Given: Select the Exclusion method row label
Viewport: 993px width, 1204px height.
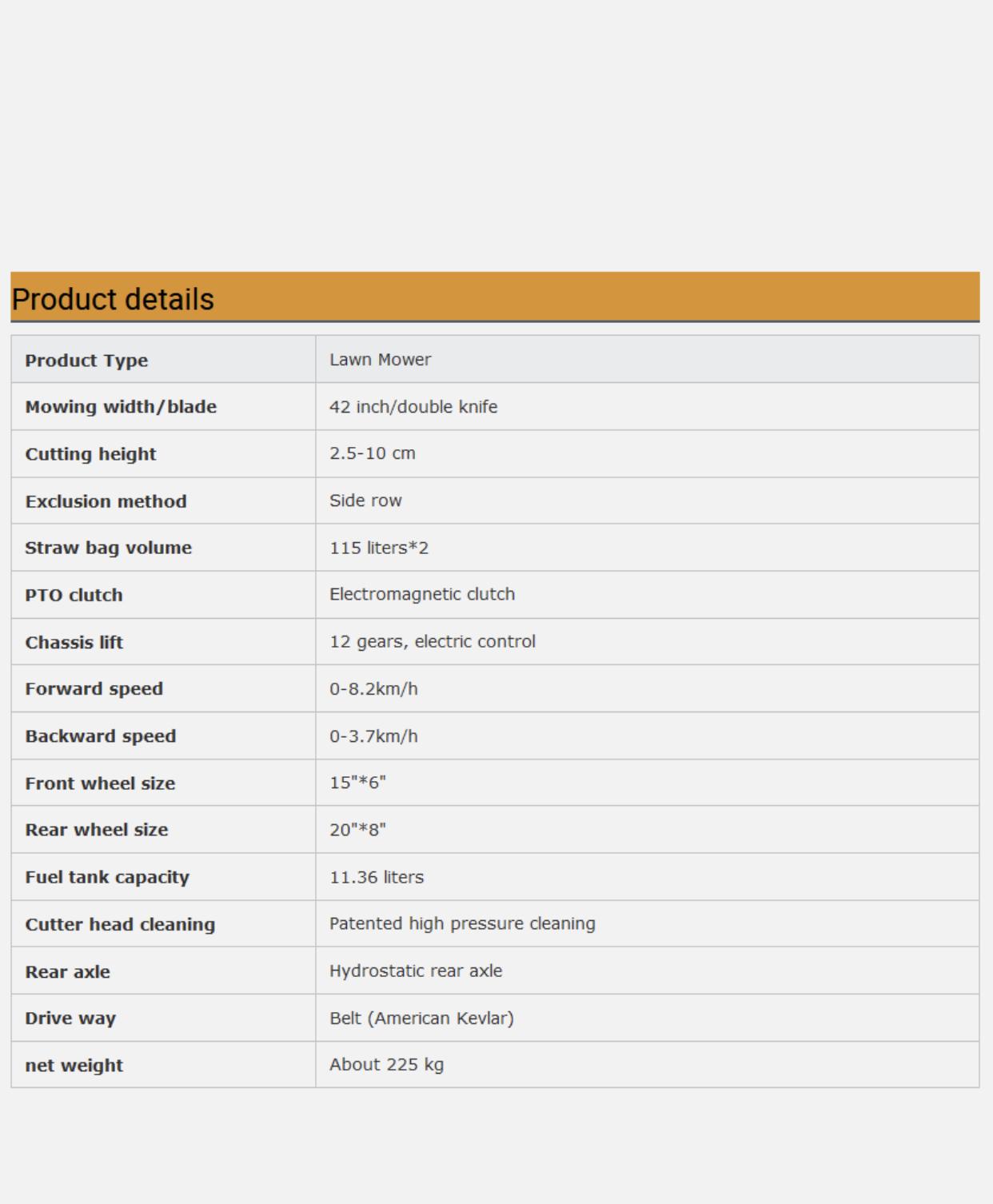Looking at the screenshot, I should coord(106,501).
